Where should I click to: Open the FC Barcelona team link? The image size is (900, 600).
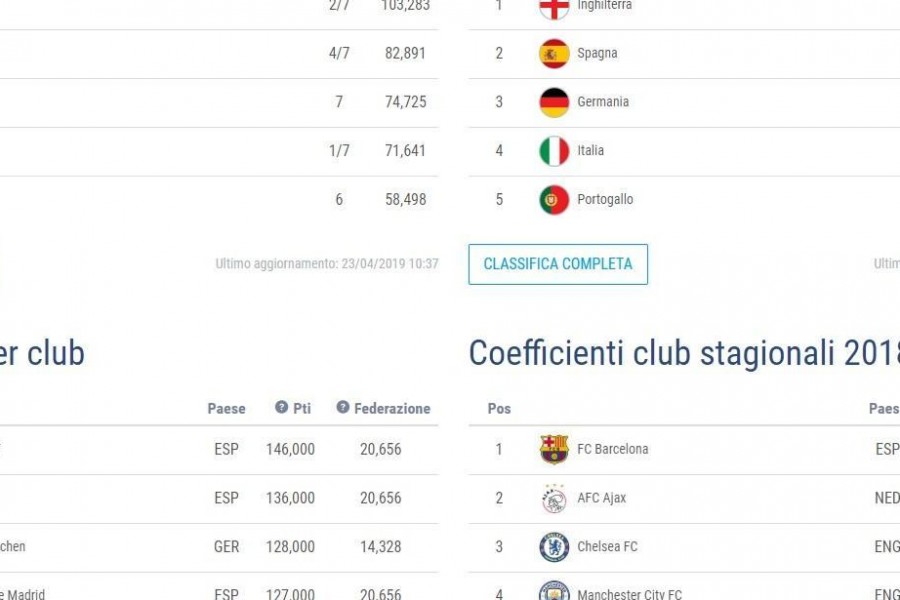612,449
